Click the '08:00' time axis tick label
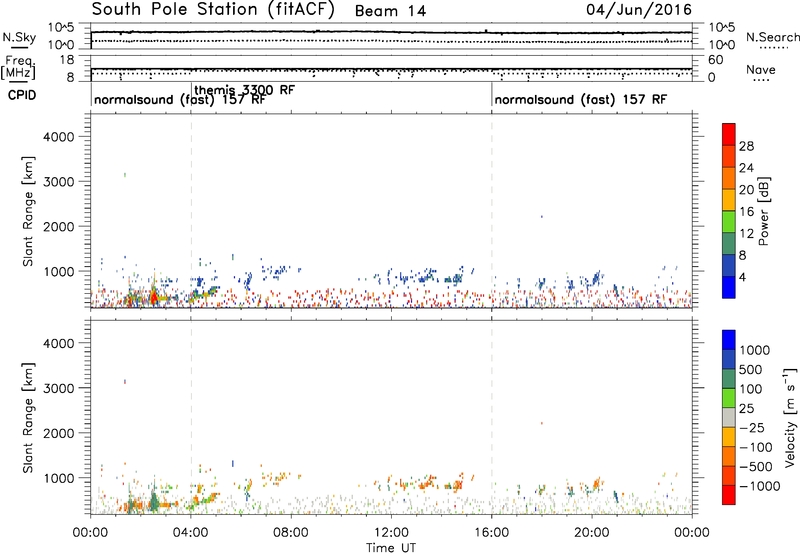The image size is (800, 554). pyautogui.click(x=291, y=533)
